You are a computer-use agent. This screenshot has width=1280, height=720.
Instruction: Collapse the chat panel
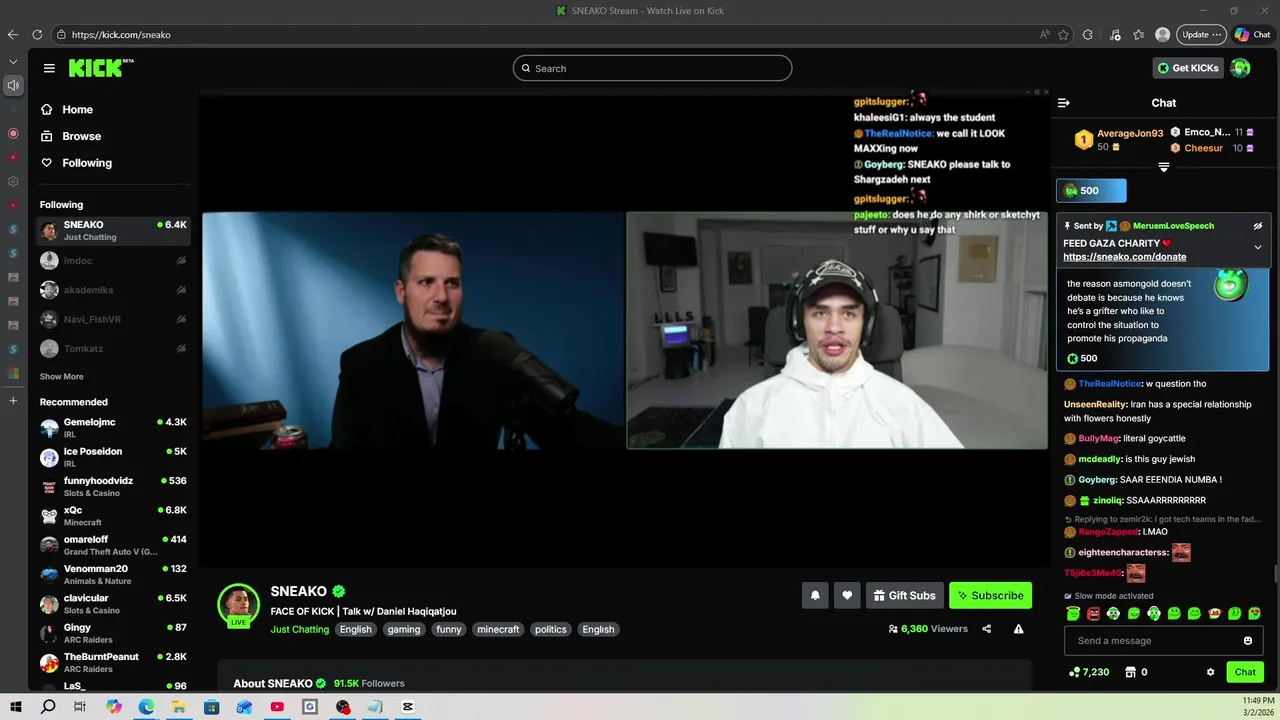coord(1064,103)
